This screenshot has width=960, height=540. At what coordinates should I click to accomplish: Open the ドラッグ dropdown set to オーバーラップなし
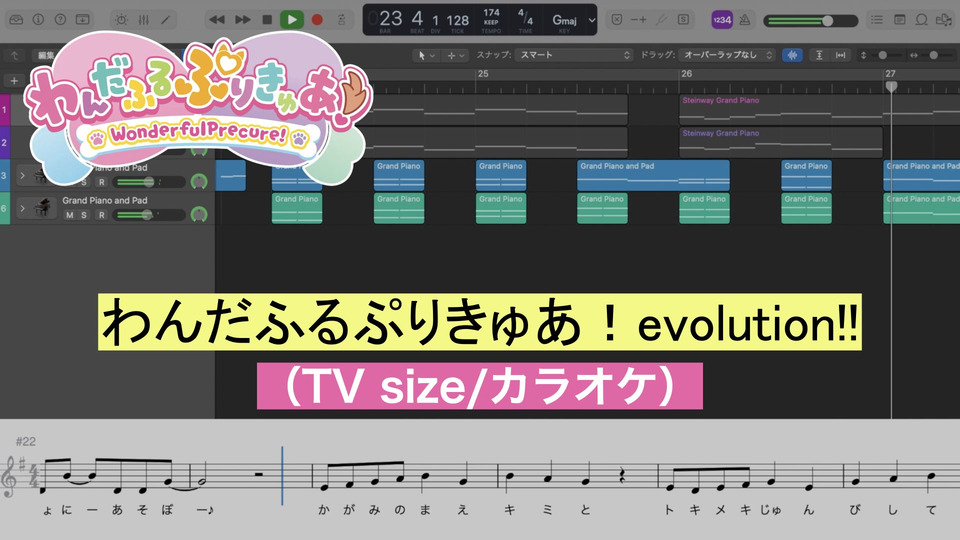click(x=727, y=55)
